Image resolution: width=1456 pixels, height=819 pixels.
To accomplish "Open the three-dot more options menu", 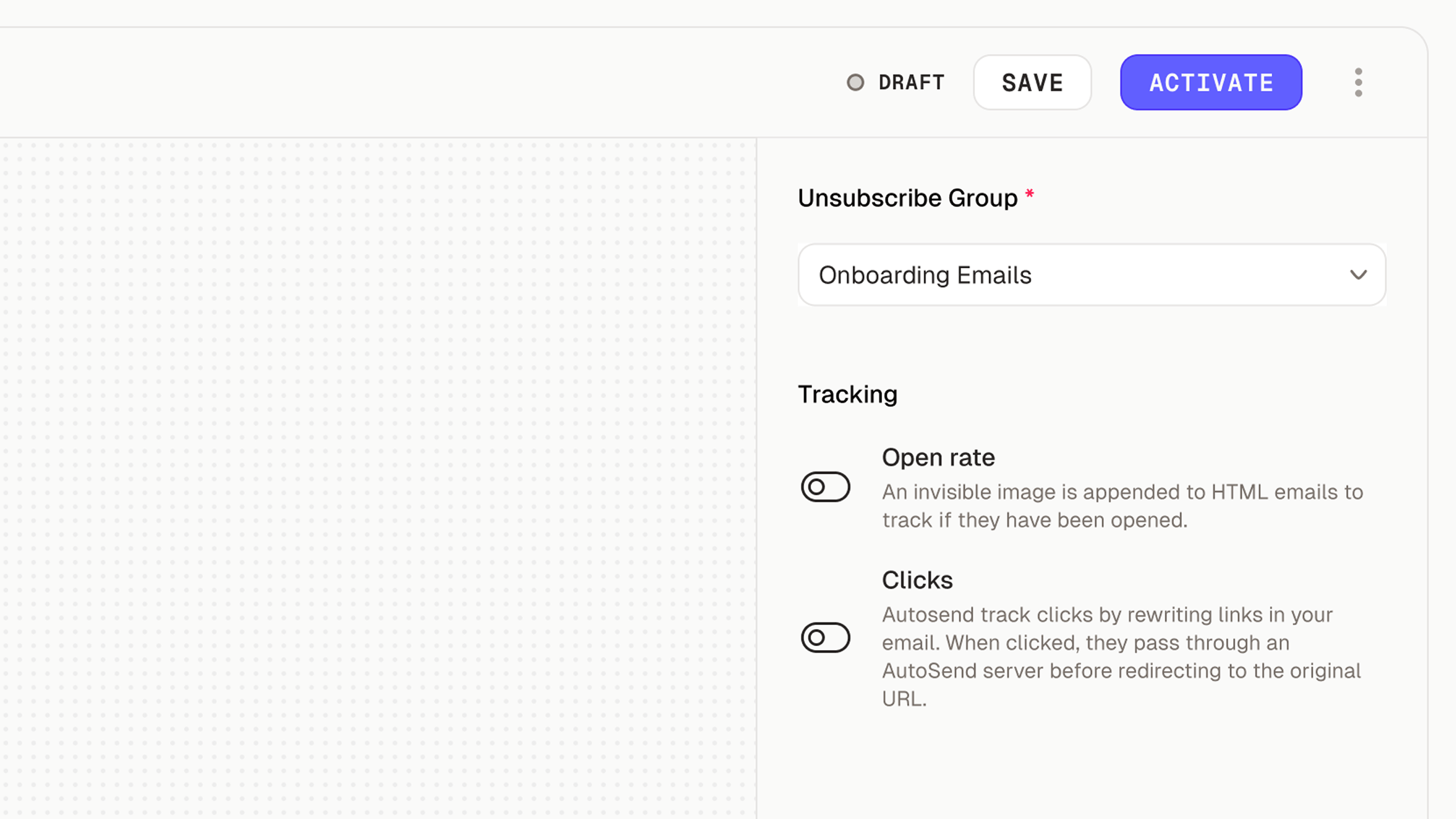I will click(1358, 82).
